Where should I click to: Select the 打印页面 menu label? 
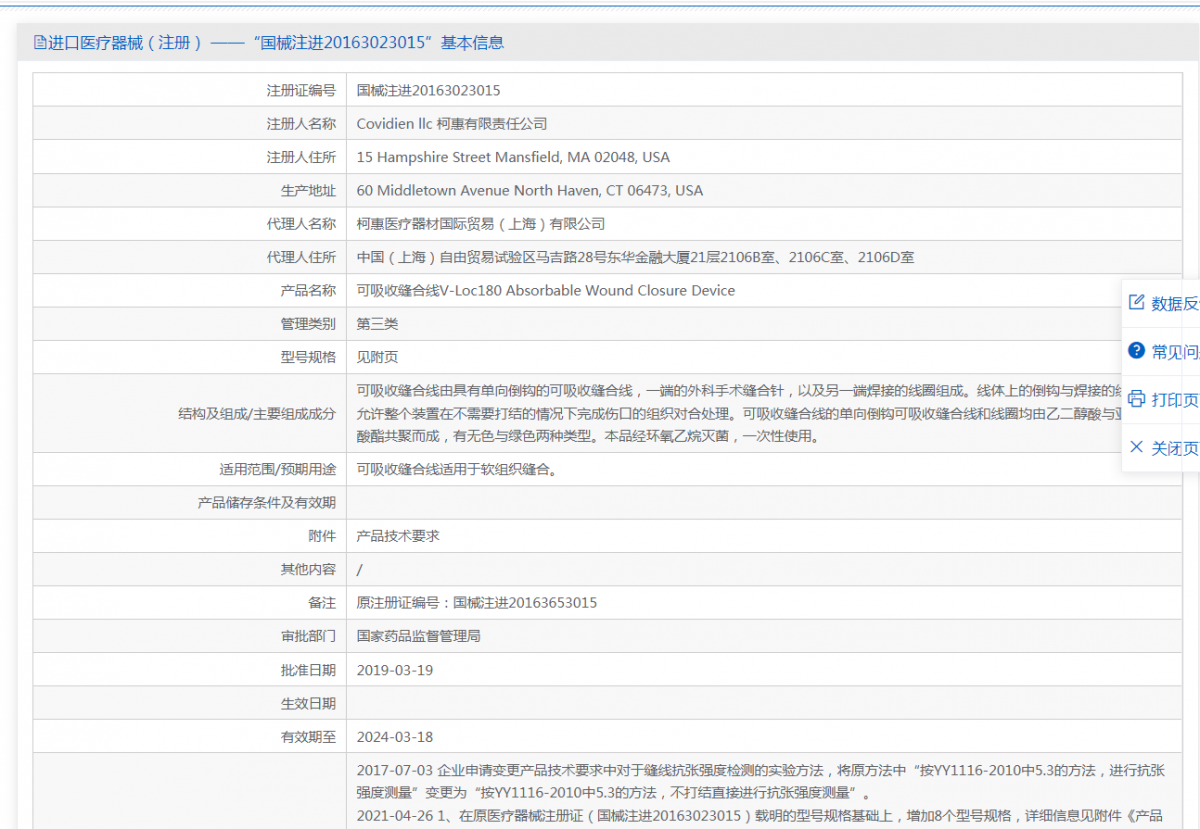[1175, 400]
